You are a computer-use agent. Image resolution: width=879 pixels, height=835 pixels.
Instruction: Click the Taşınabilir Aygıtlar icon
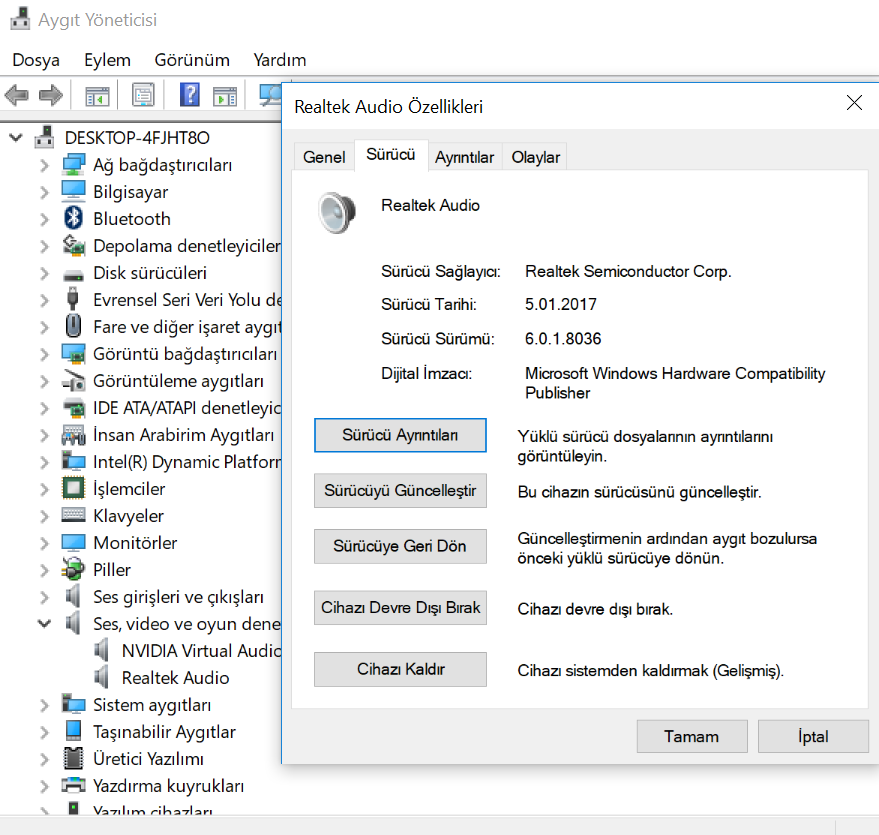coord(73,730)
